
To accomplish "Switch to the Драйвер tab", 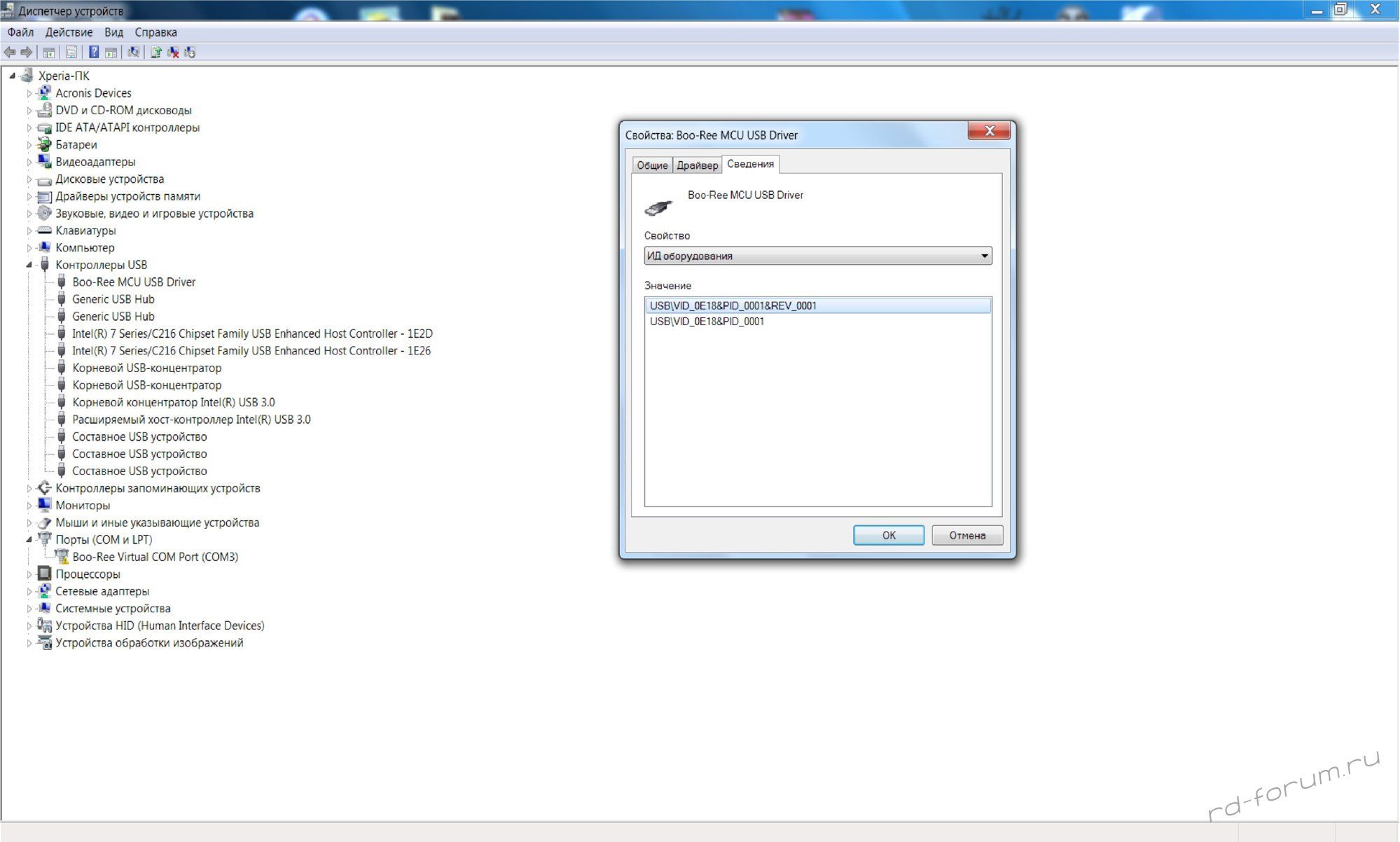I will click(697, 165).
